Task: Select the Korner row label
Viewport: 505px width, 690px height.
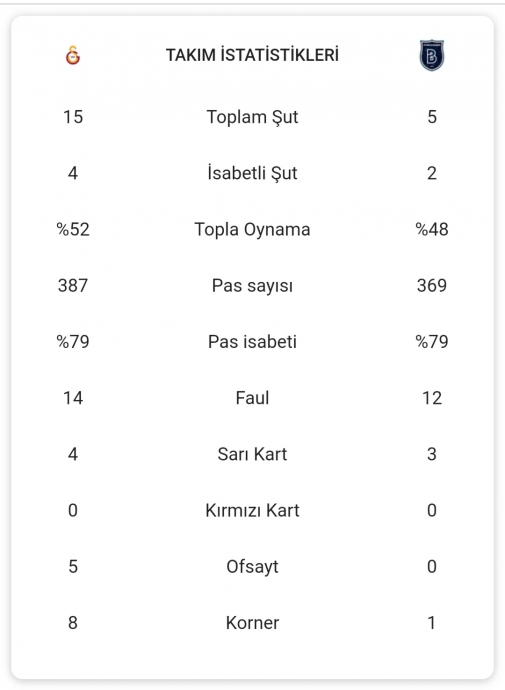Action: 252,623
